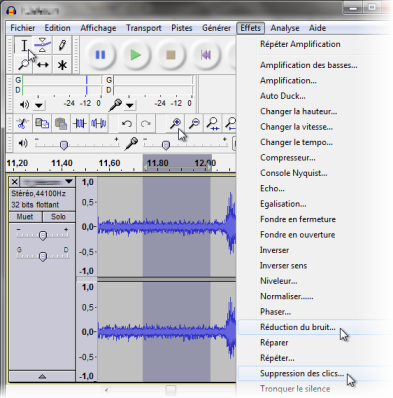The width and height of the screenshot is (393, 398).
Task: Adjust the track pan G/D slider
Action: (43, 256)
